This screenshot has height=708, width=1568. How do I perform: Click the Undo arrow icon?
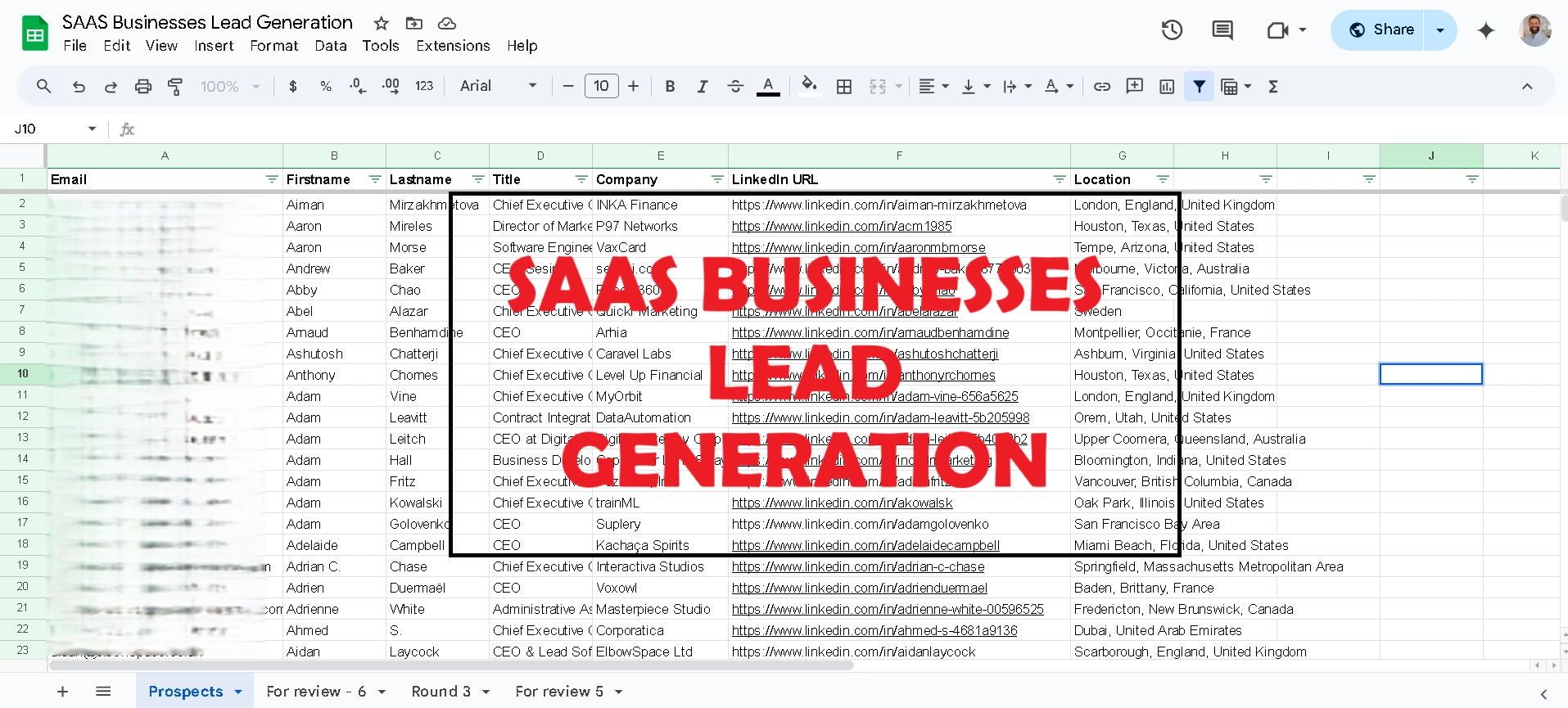coord(79,87)
